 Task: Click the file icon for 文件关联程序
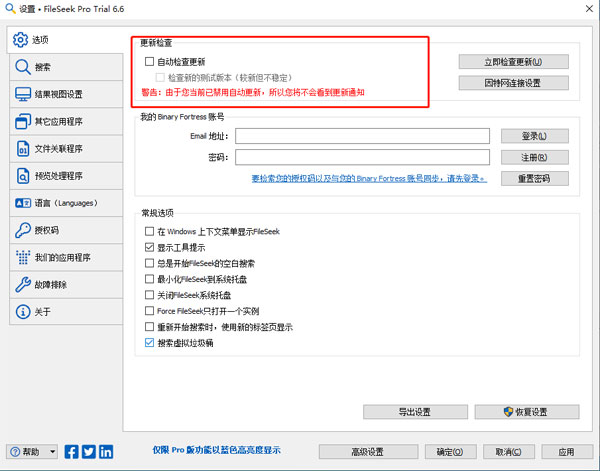click(x=23, y=148)
